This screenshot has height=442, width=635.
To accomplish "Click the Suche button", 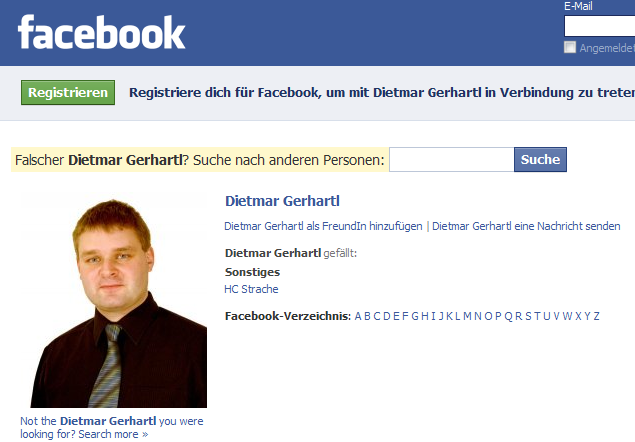I will 540,160.
